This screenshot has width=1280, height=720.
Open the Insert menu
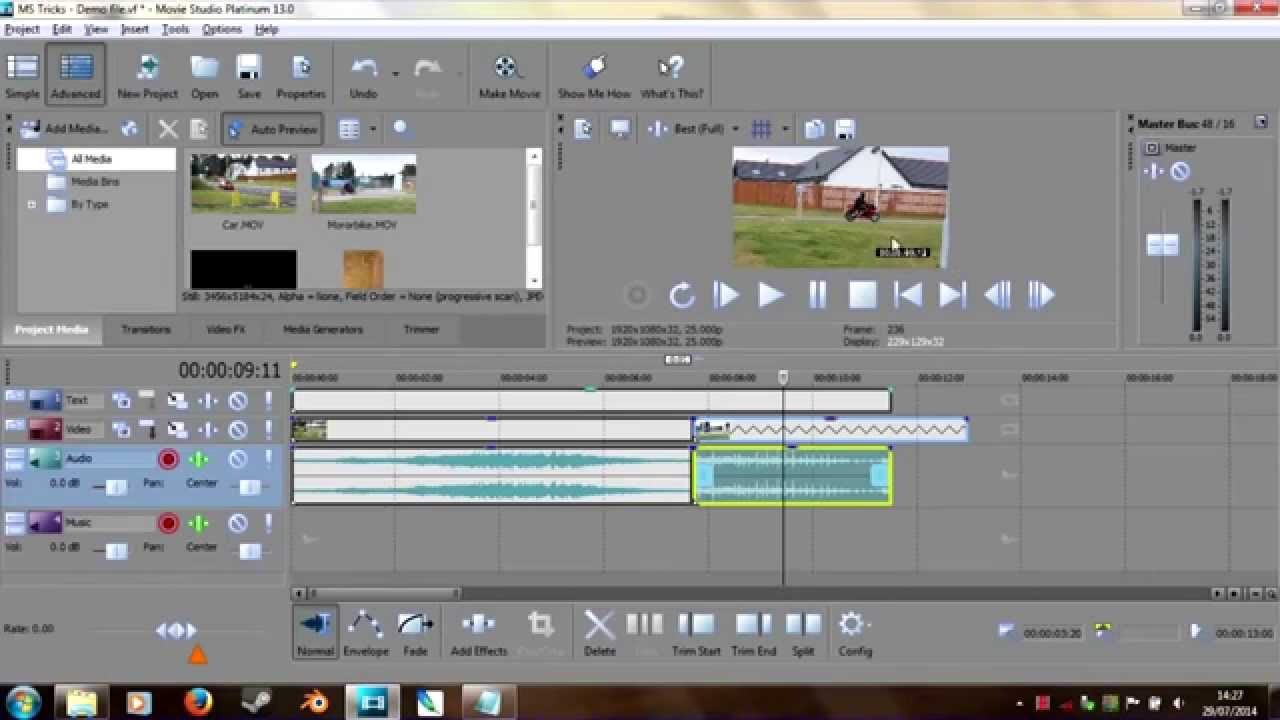pyautogui.click(x=135, y=29)
